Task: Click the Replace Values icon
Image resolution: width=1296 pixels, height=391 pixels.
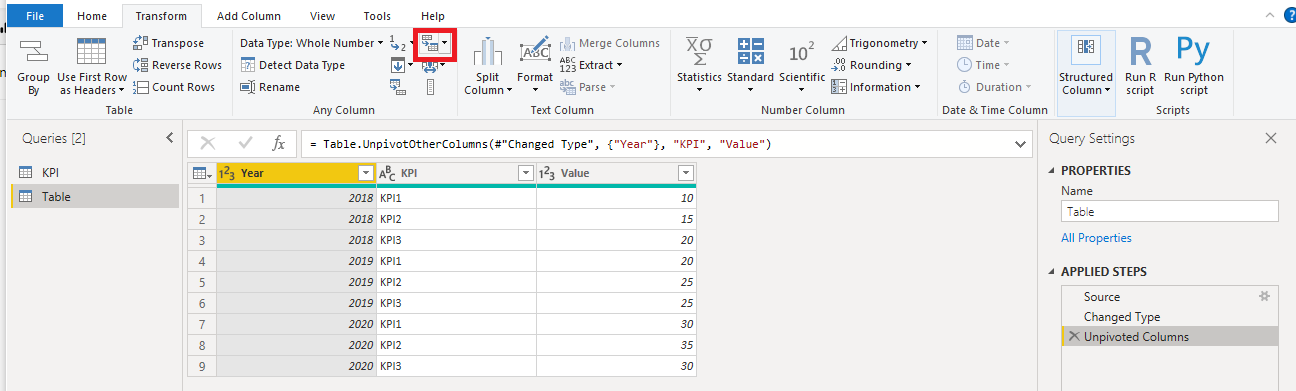Action: (x=398, y=43)
